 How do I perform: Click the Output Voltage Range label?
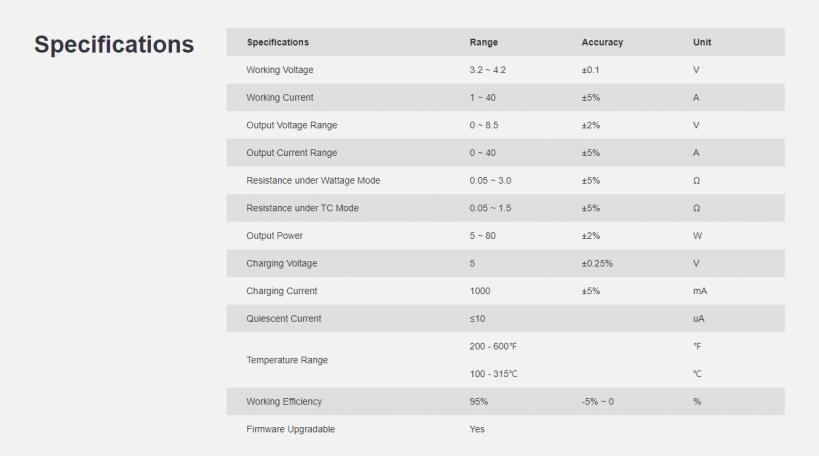click(x=291, y=125)
